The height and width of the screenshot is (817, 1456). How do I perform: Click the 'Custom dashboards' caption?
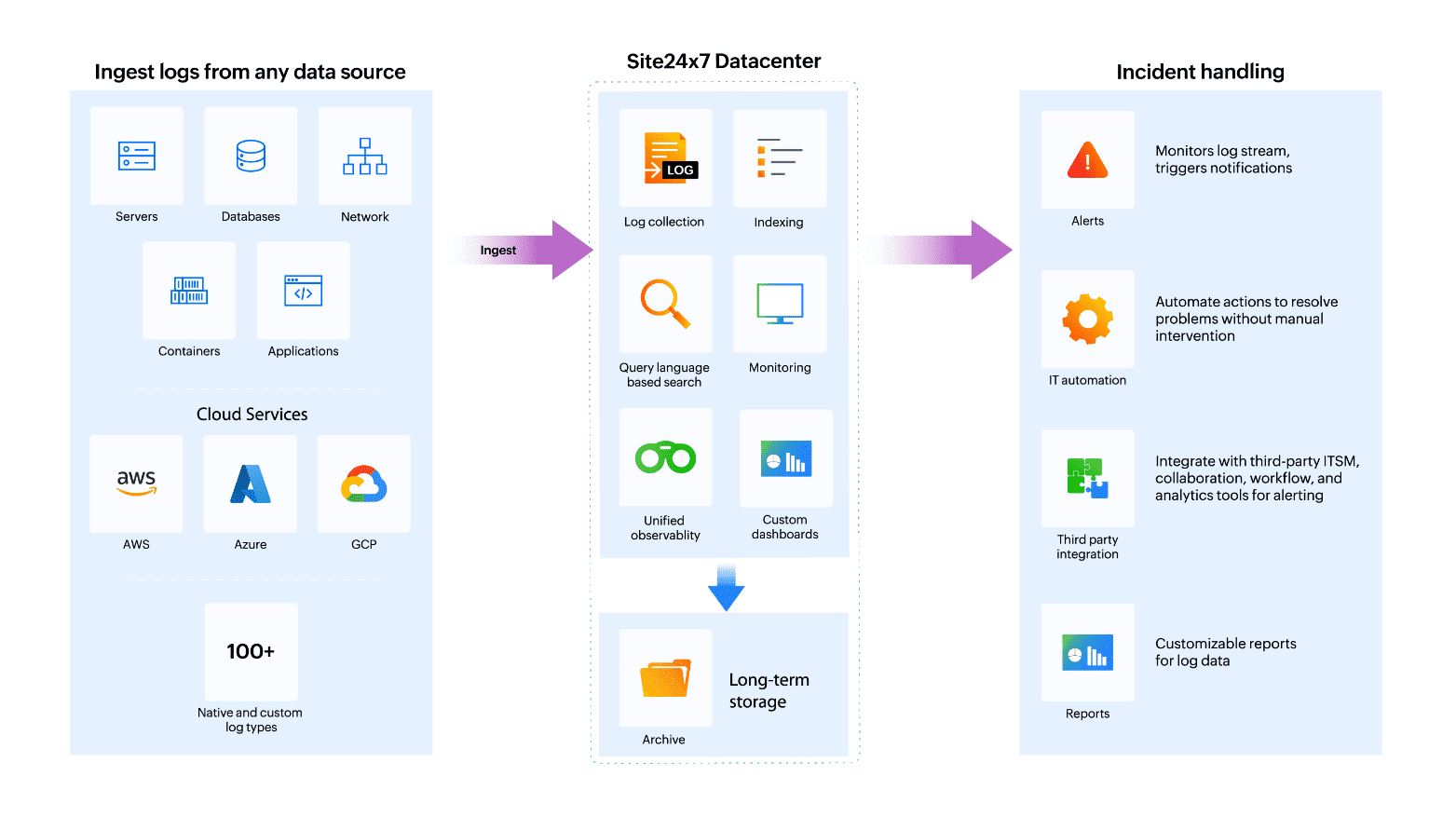(x=785, y=527)
